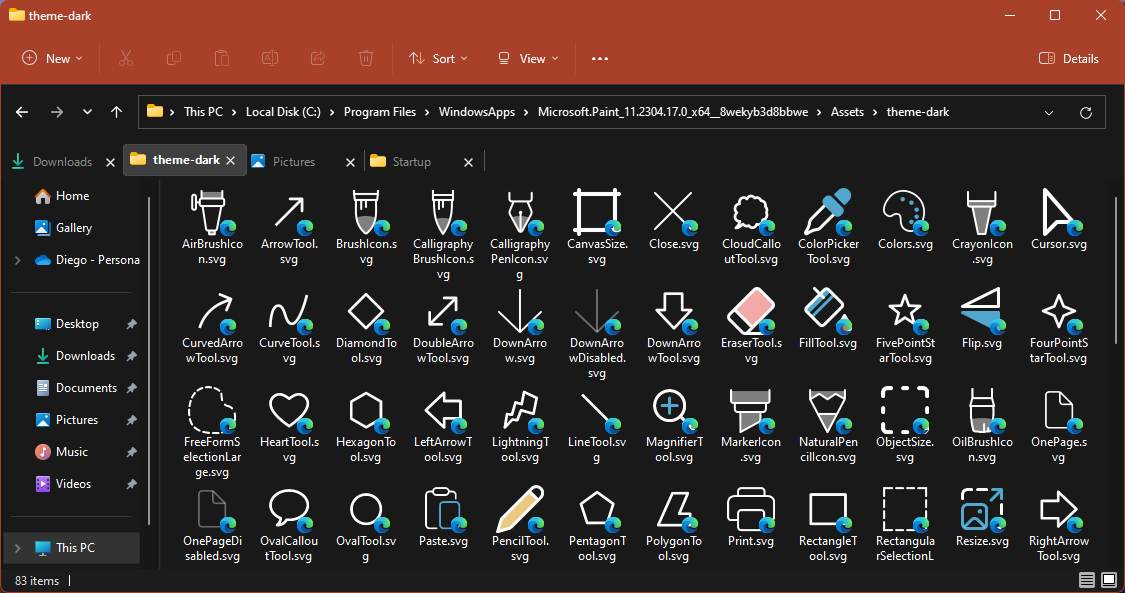Select the Flip.svg file
This screenshot has width=1125, height=593.
pos(982,319)
